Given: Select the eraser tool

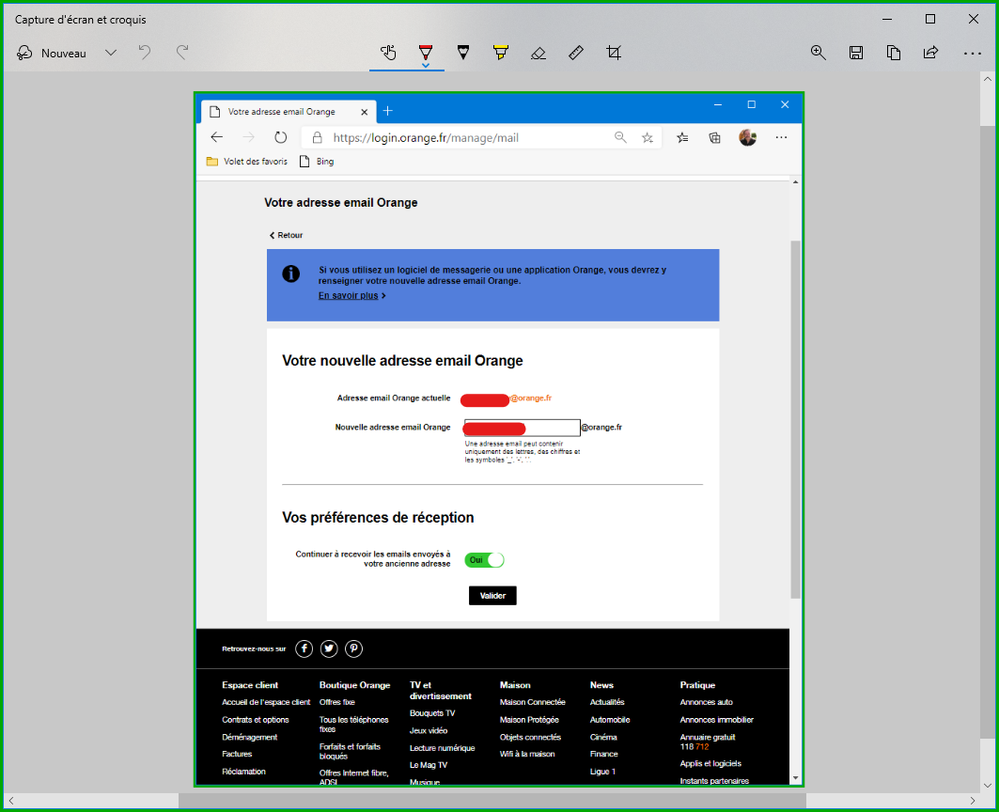Looking at the screenshot, I should (x=538, y=53).
